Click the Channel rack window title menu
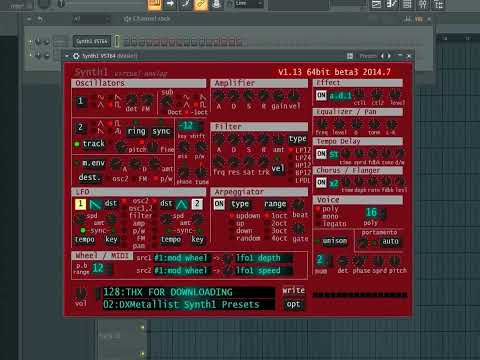This screenshot has height=360, width=480. [x=148, y=19]
